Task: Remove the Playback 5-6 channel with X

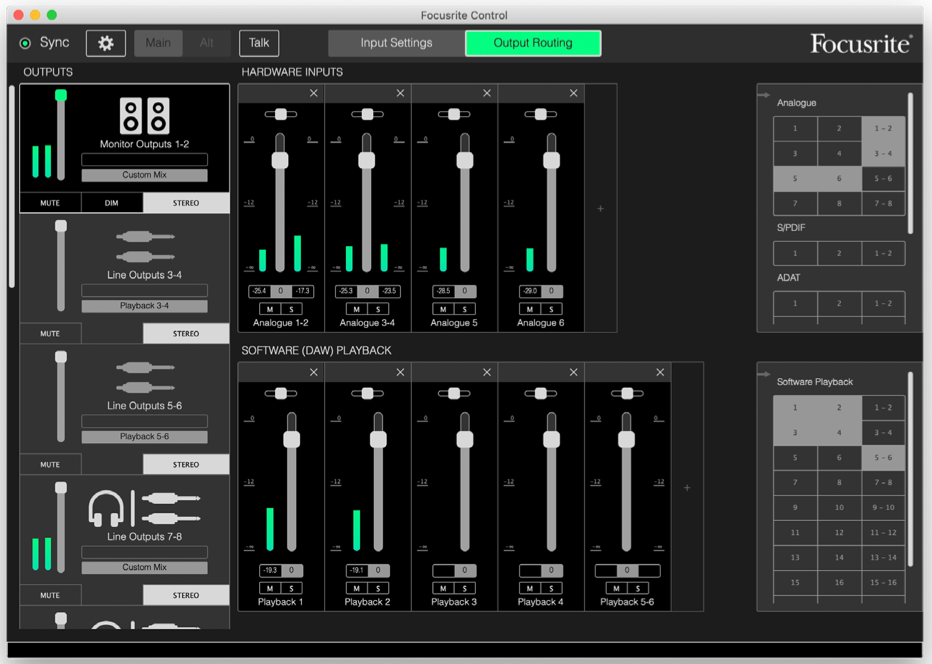Action: (660, 372)
